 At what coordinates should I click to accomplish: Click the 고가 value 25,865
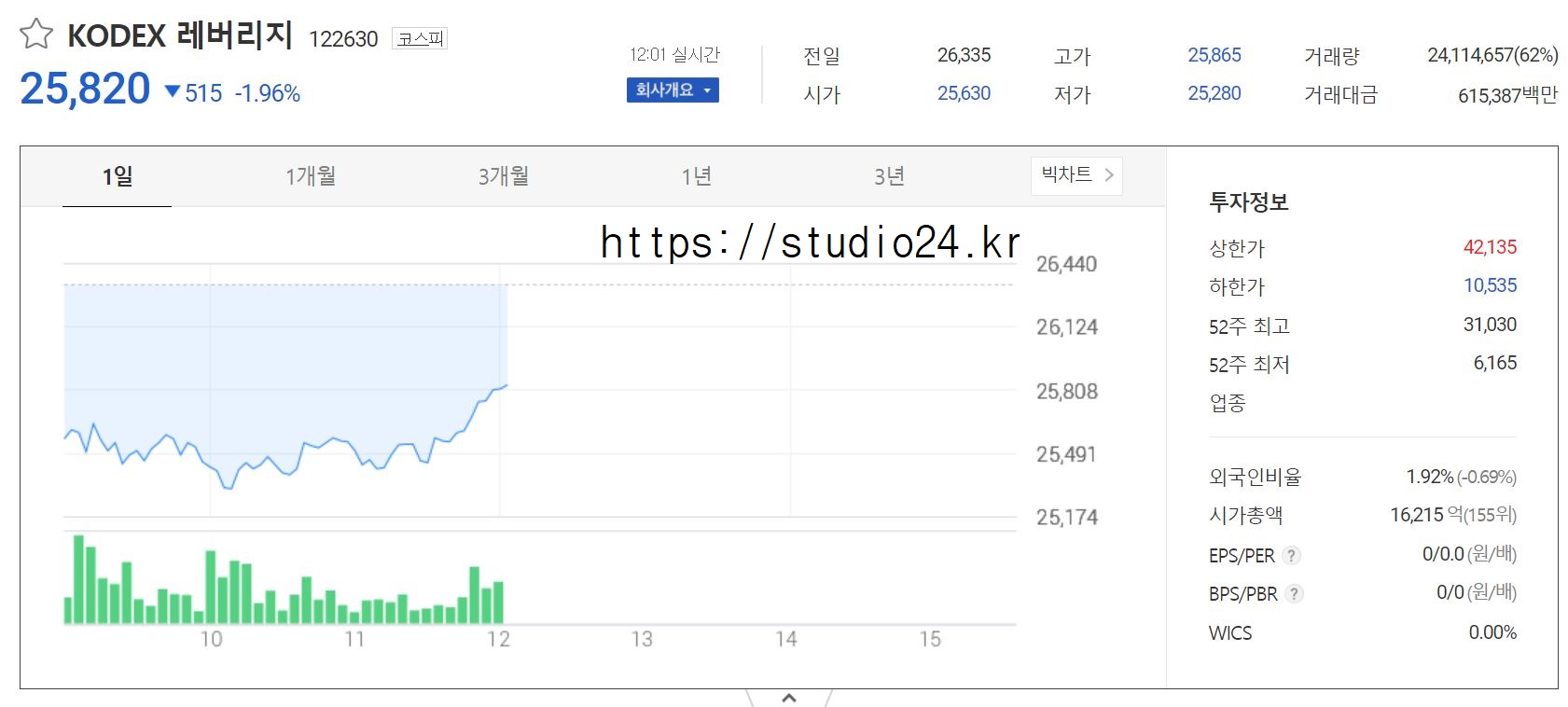click(1214, 55)
